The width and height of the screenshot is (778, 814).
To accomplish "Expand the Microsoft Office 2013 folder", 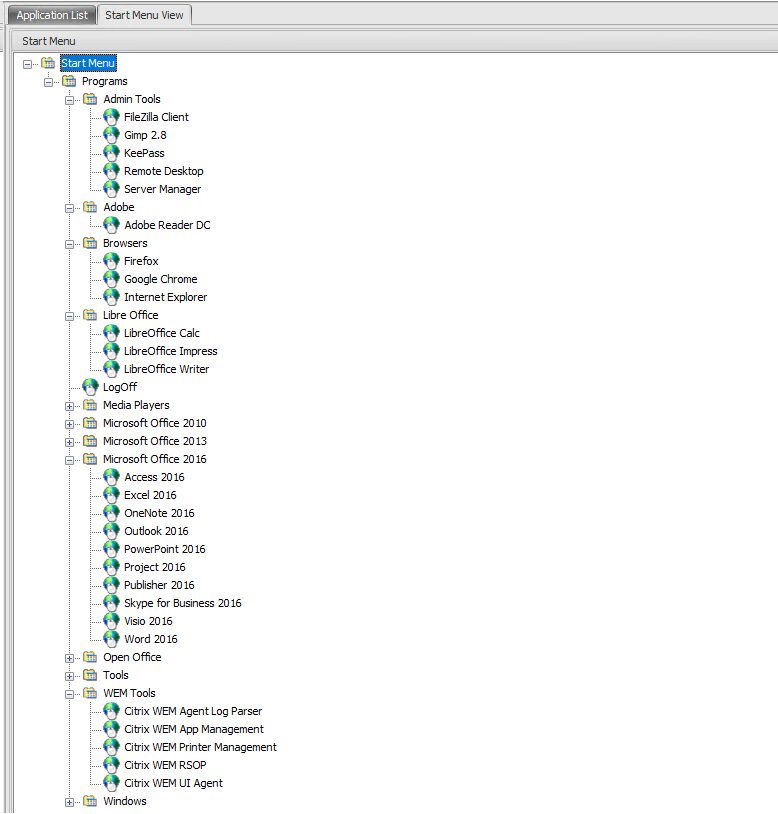I will (69, 442).
